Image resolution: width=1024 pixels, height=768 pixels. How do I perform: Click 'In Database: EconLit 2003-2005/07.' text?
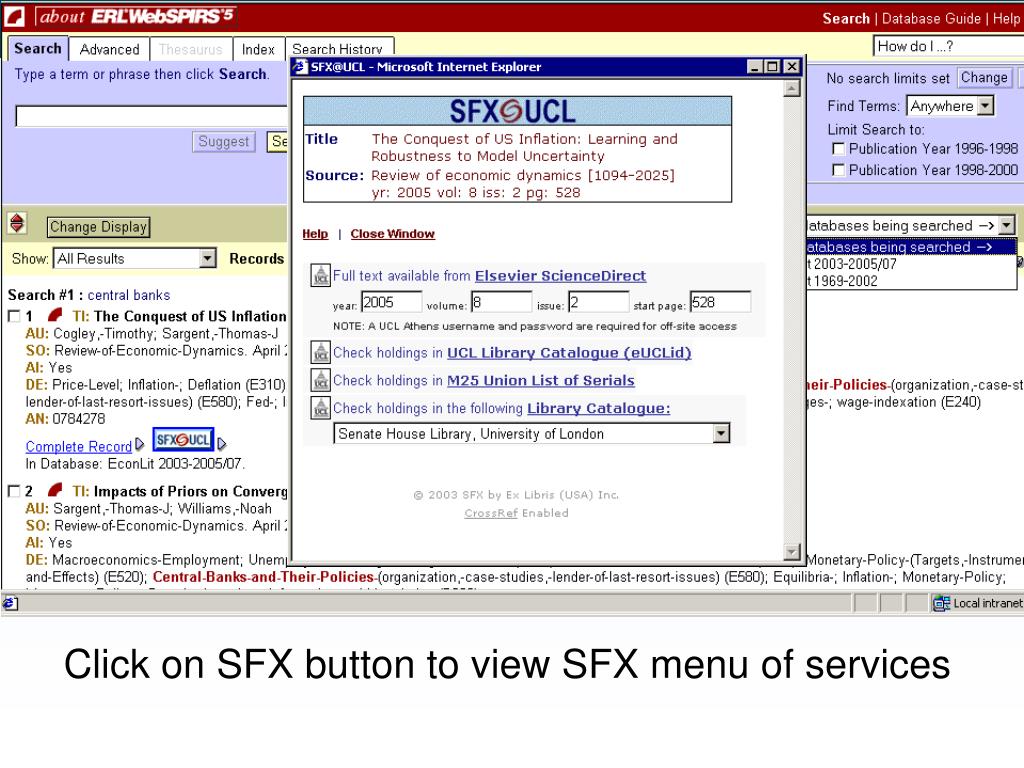tap(135, 464)
